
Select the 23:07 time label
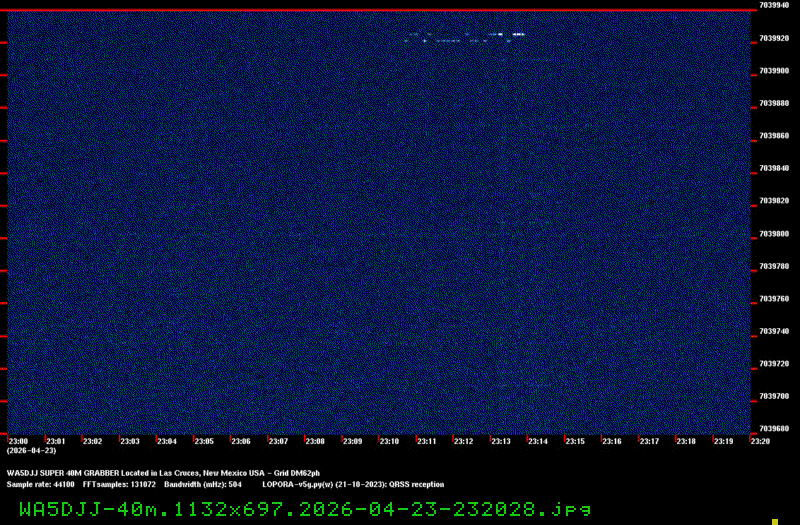coord(278,441)
